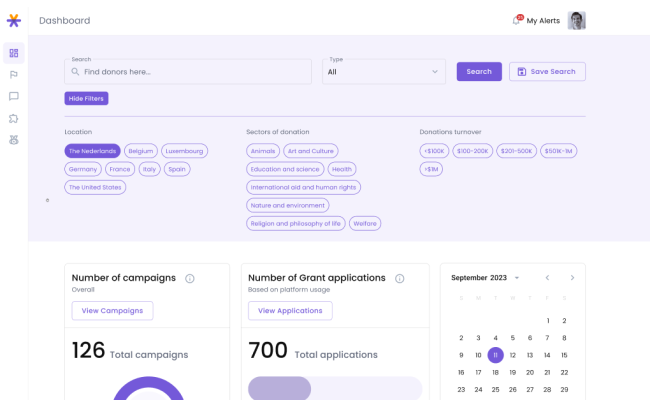This screenshot has height=400, width=650.
Task: Click info icon beside Number of Grant applications
Action: [x=400, y=279]
